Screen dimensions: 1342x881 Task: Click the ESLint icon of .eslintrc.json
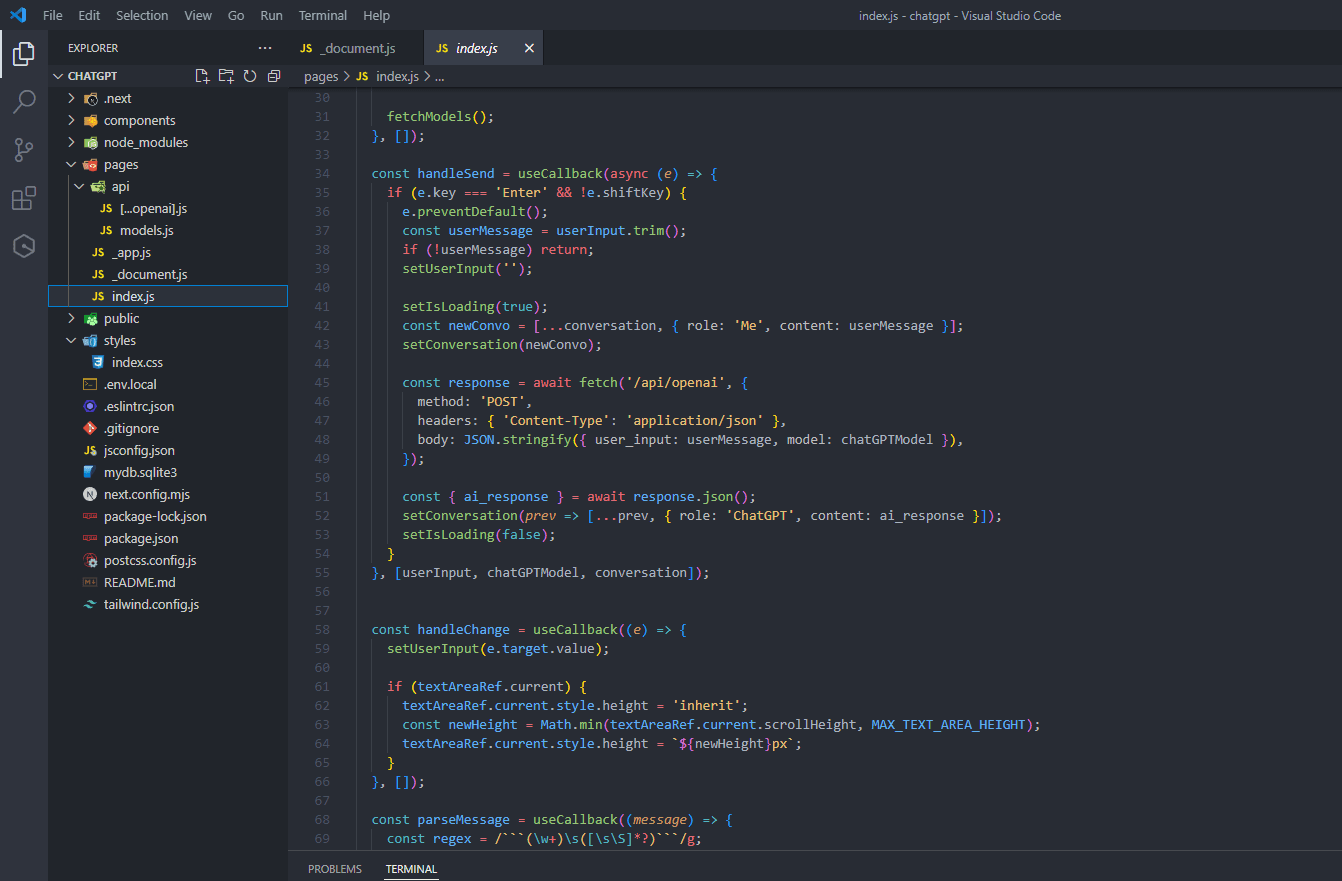[x=90, y=406]
